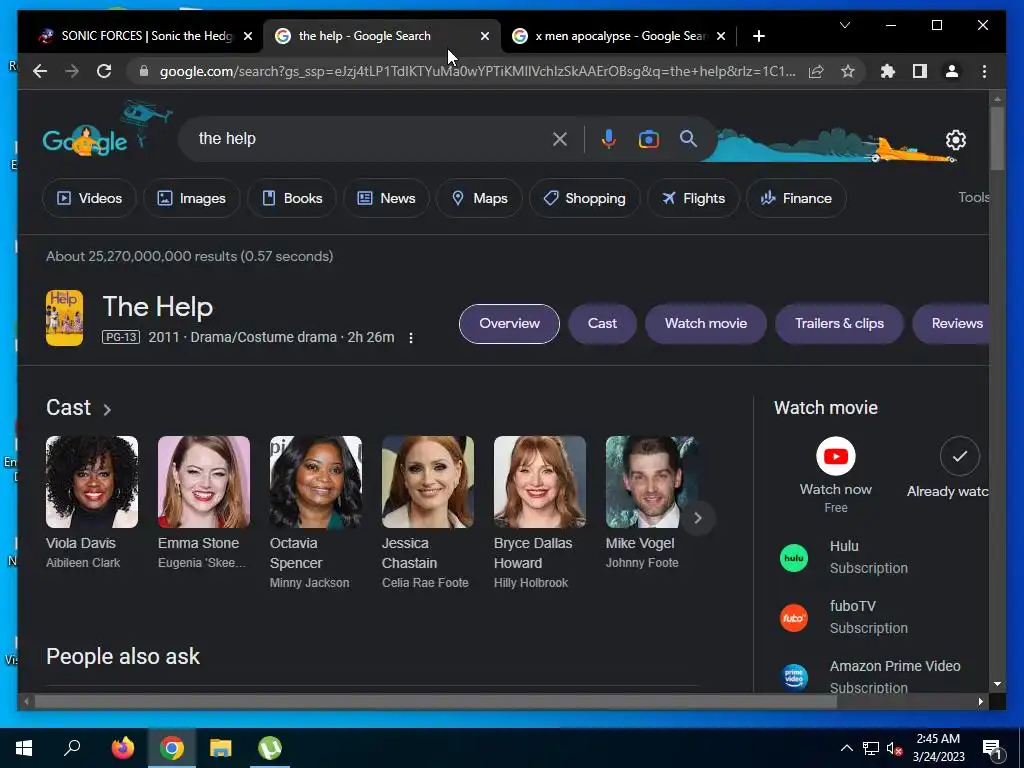Screen dimensions: 1024x768
Task: Search by image with the camera icon
Action: coord(648,139)
